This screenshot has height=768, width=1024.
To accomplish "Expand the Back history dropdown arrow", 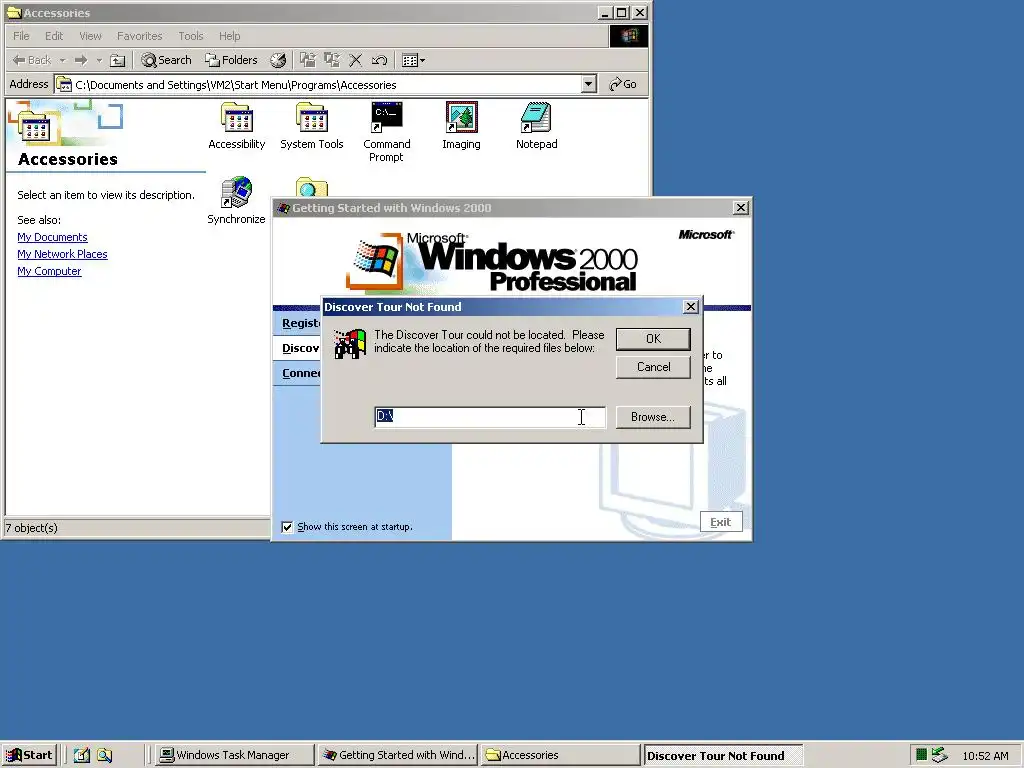I will 63,60.
